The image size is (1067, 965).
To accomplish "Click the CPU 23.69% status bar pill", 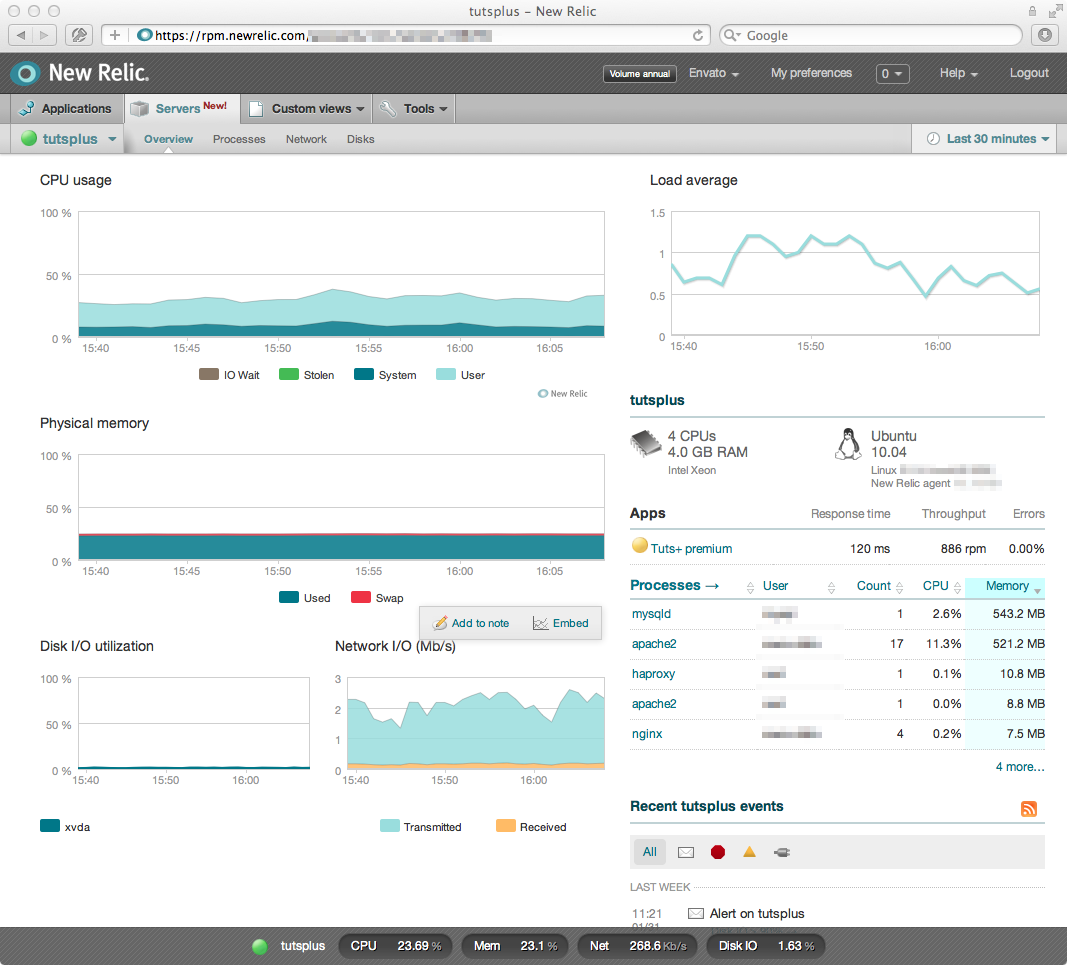I will tap(395, 946).
